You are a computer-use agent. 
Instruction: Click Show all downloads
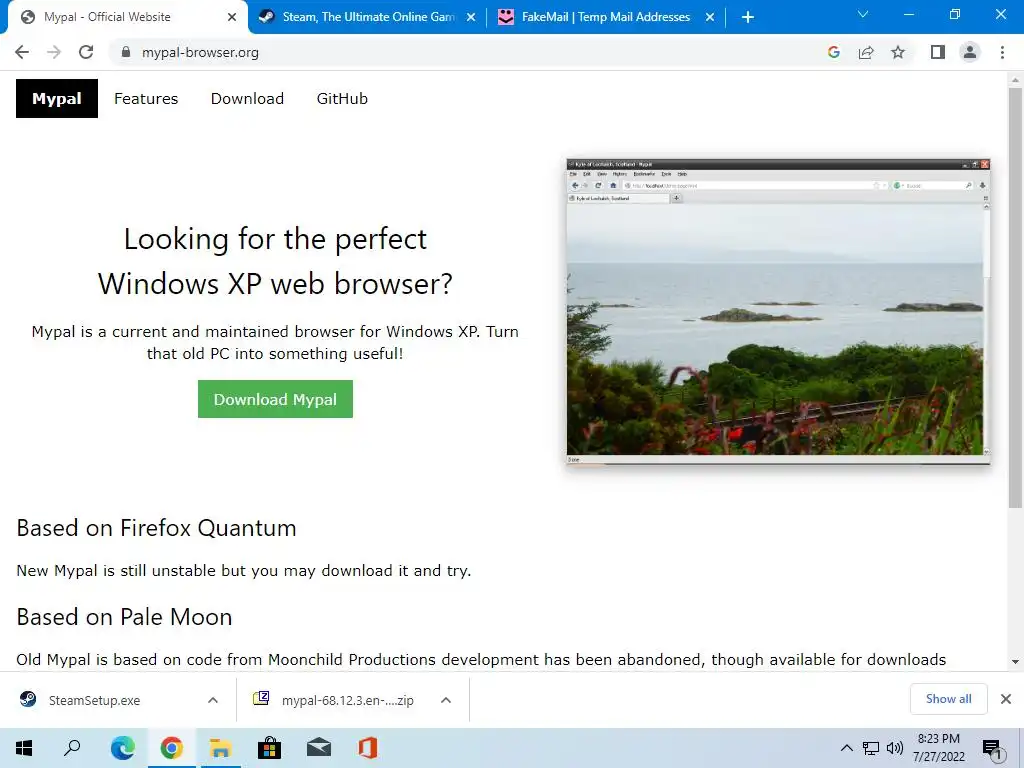(948, 699)
